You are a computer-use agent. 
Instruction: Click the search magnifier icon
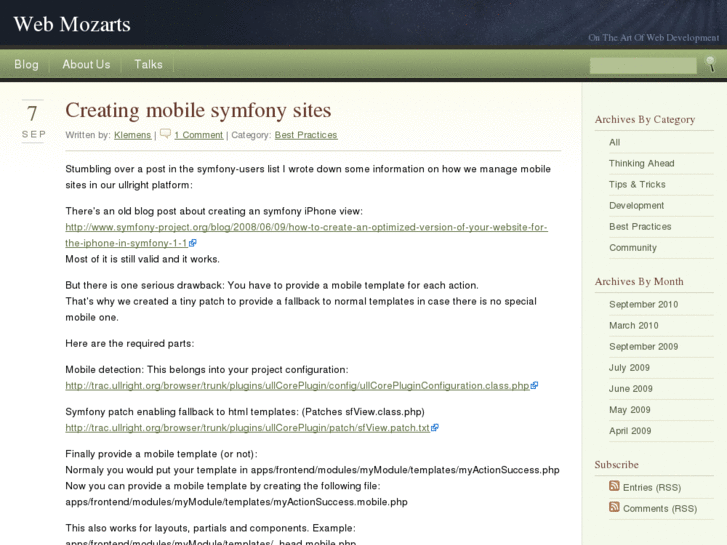point(710,64)
